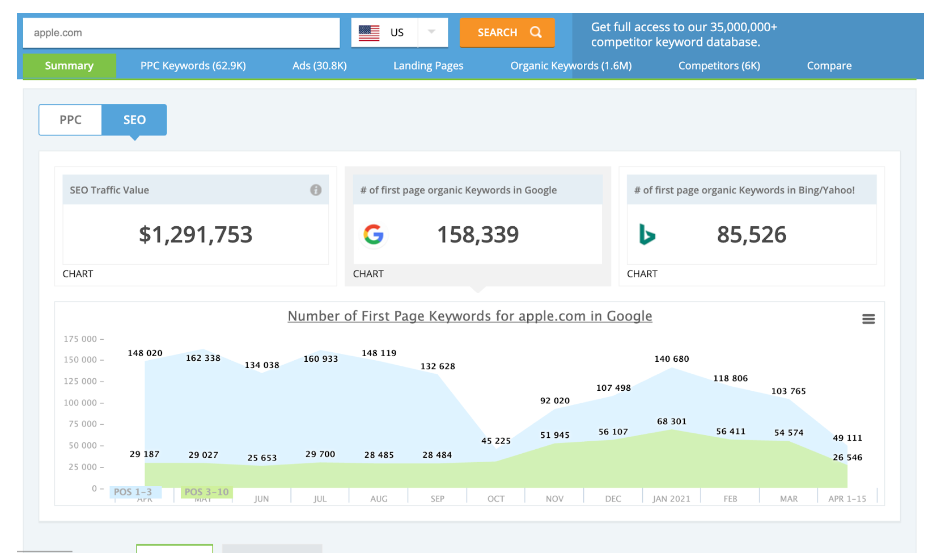
Task: Switch to PPC Keywords (62.9K) tab
Action: point(193,66)
